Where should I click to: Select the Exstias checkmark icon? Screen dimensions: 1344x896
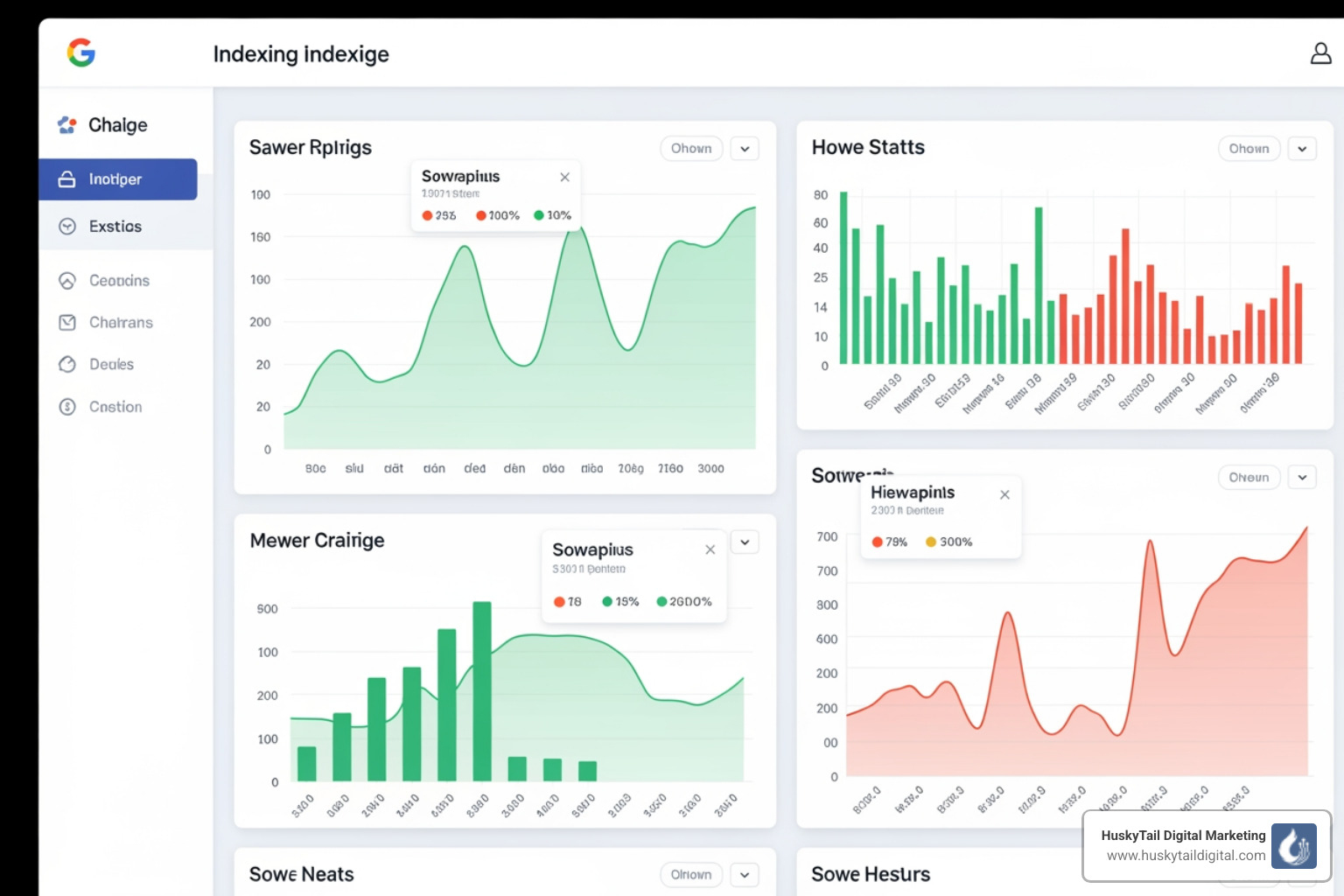pyautogui.click(x=68, y=226)
